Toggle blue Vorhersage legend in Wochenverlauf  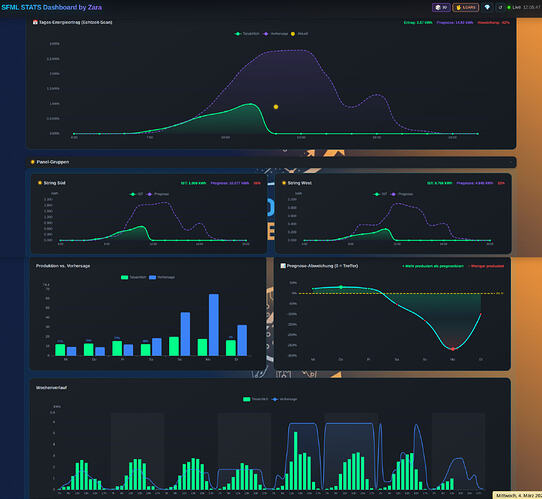[284, 399]
